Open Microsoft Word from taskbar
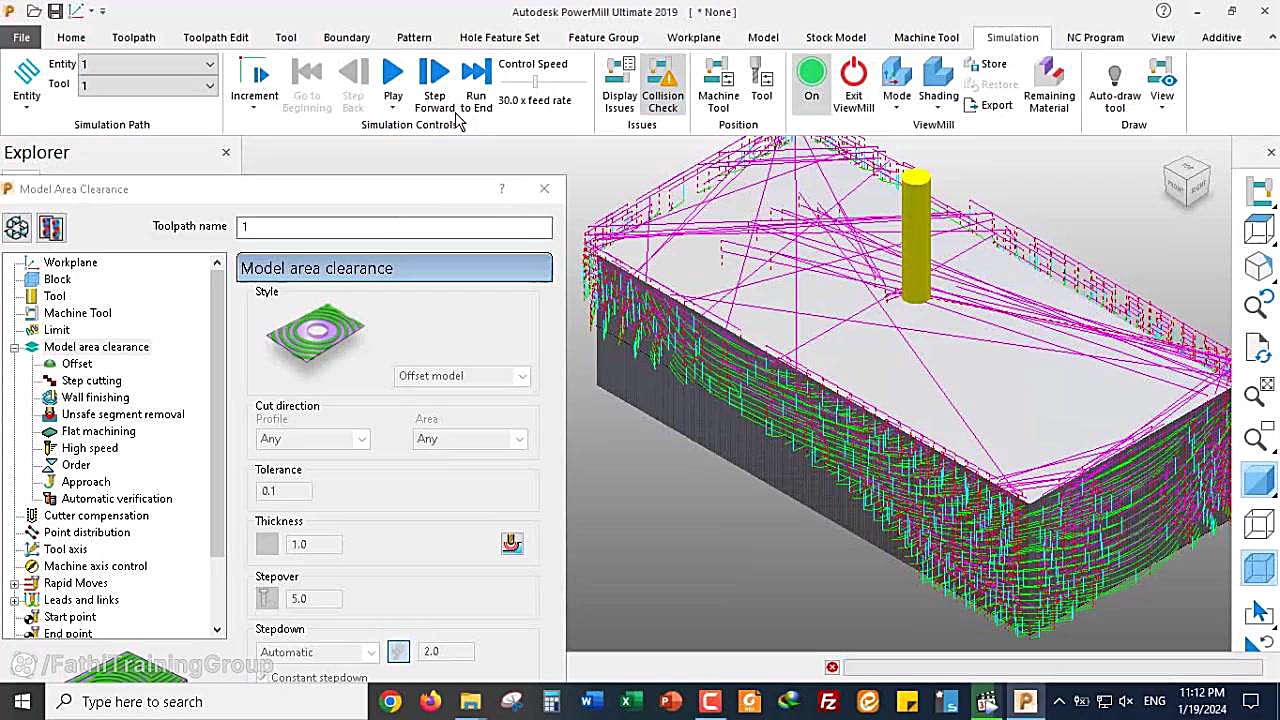The height and width of the screenshot is (720, 1280). point(590,701)
